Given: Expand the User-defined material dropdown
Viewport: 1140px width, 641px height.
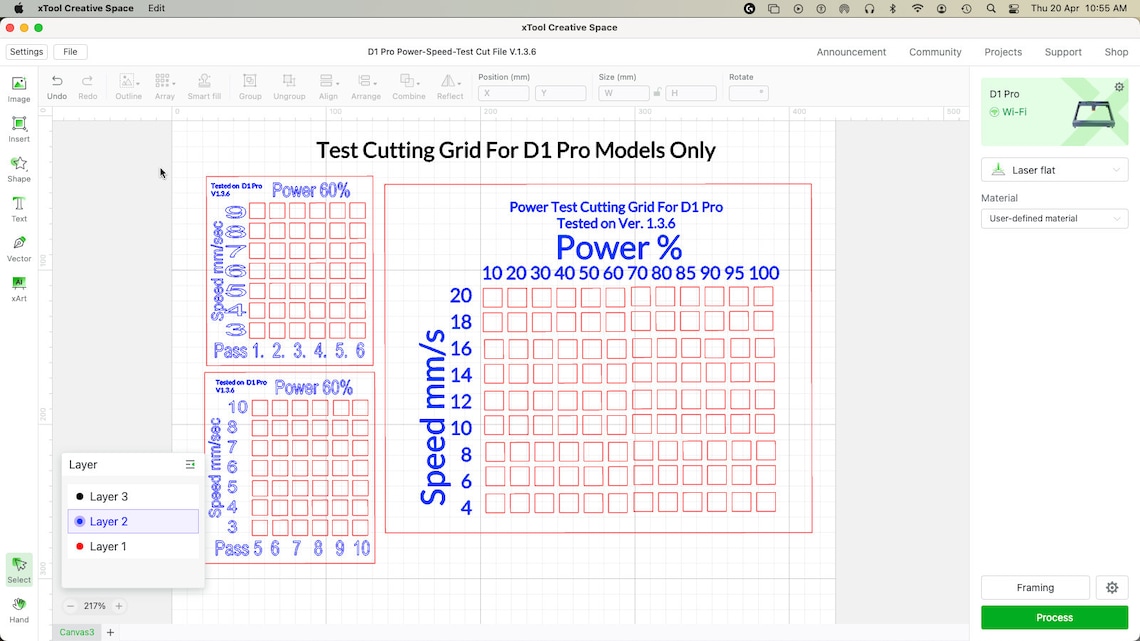Looking at the screenshot, I should (1054, 218).
